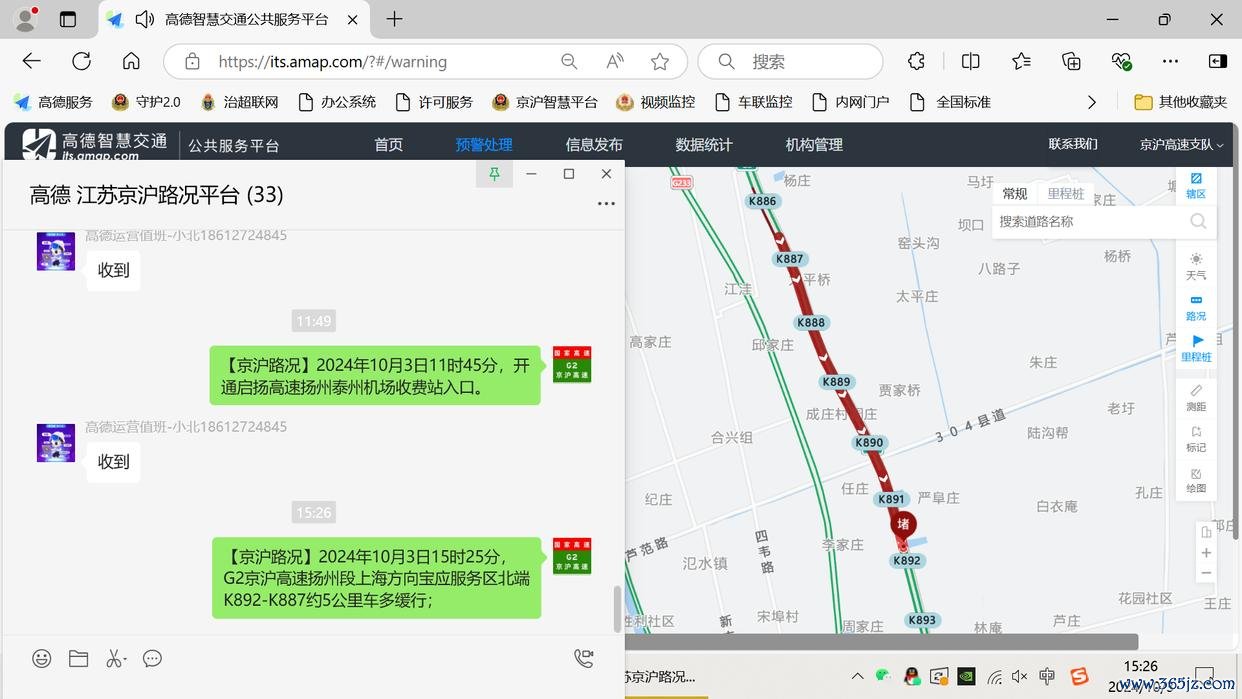
Task: Click the 高德智慧交通 logo
Action: [x=95, y=144]
